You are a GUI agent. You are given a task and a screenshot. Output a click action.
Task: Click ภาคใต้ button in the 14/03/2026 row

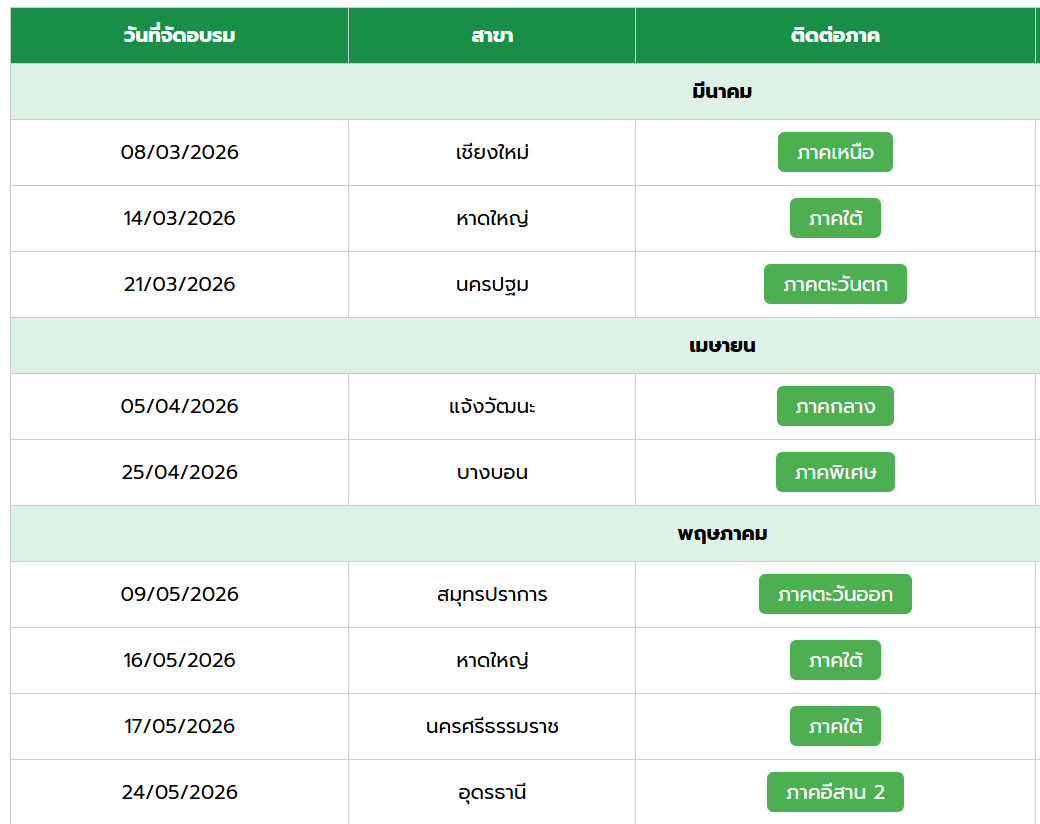pos(835,219)
